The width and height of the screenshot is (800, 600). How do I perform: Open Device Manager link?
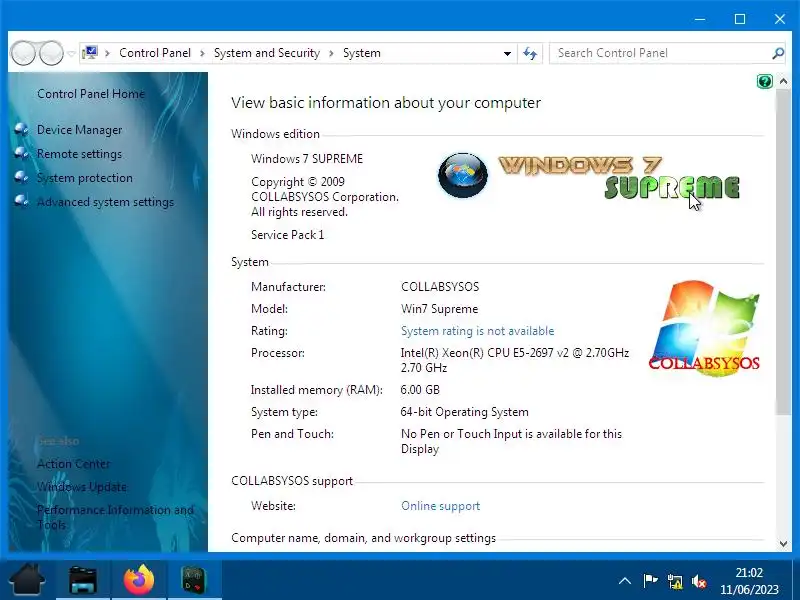79,130
